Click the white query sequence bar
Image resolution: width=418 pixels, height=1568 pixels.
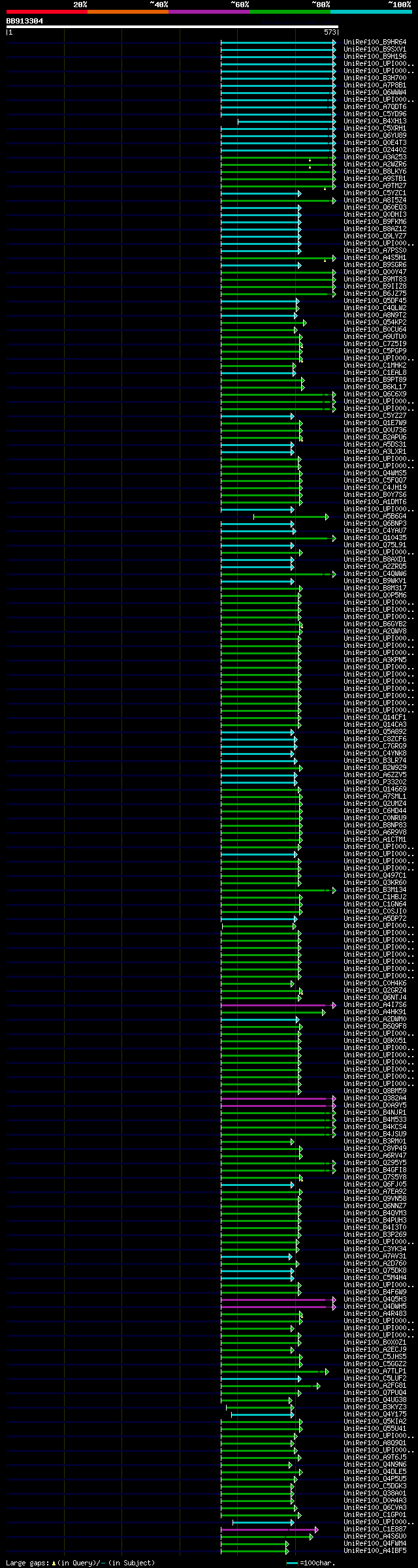click(172, 27)
